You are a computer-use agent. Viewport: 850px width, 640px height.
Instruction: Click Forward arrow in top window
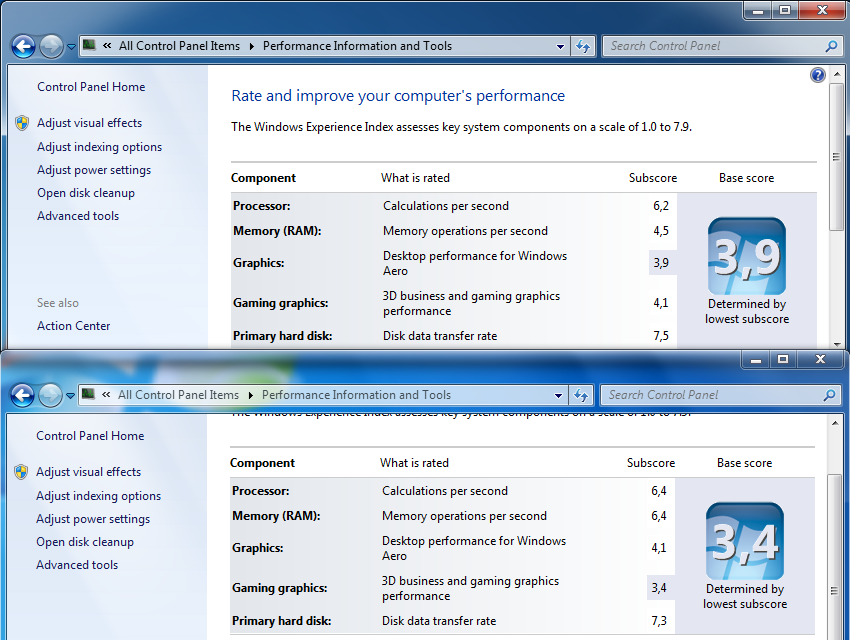point(51,47)
